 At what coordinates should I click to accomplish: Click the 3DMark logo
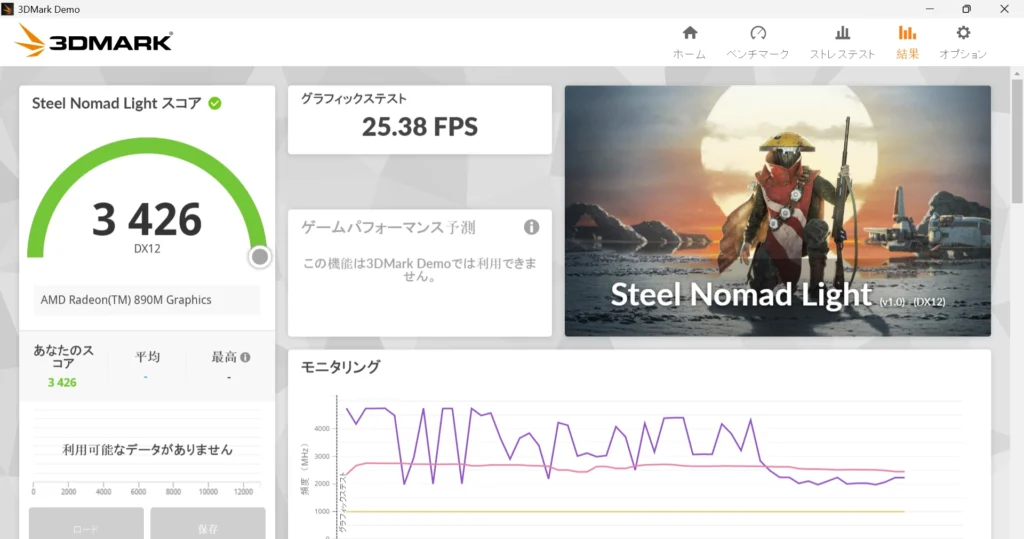click(x=95, y=41)
